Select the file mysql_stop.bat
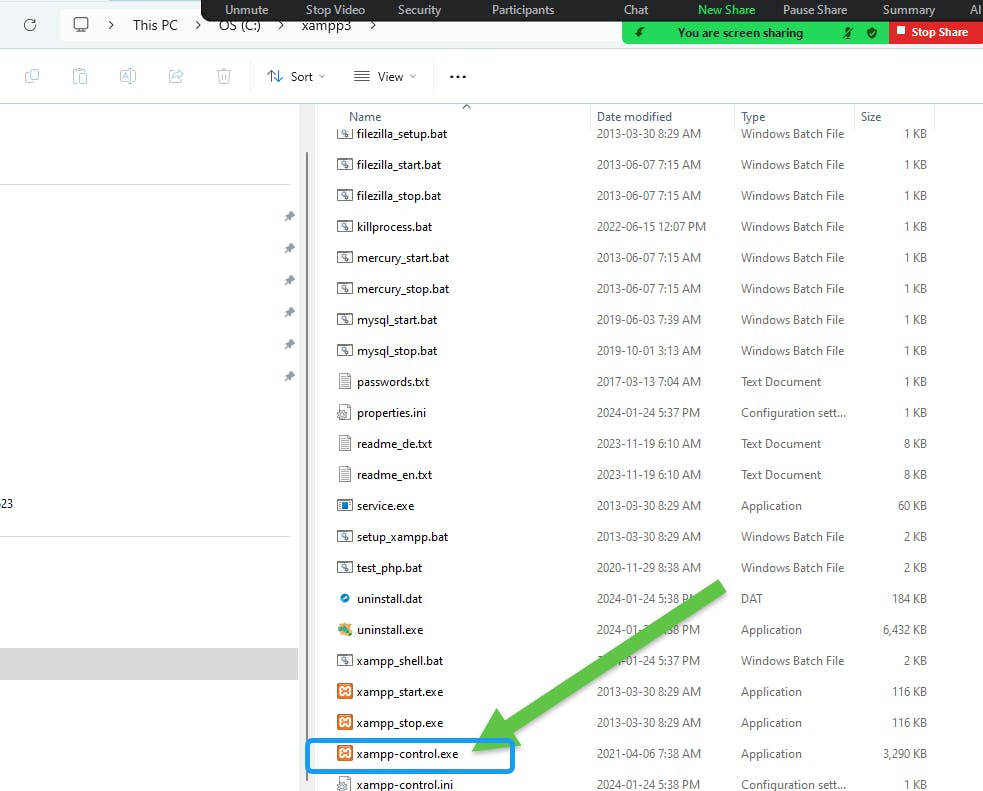The width and height of the screenshot is (983, 791). [x=397, y=351]
